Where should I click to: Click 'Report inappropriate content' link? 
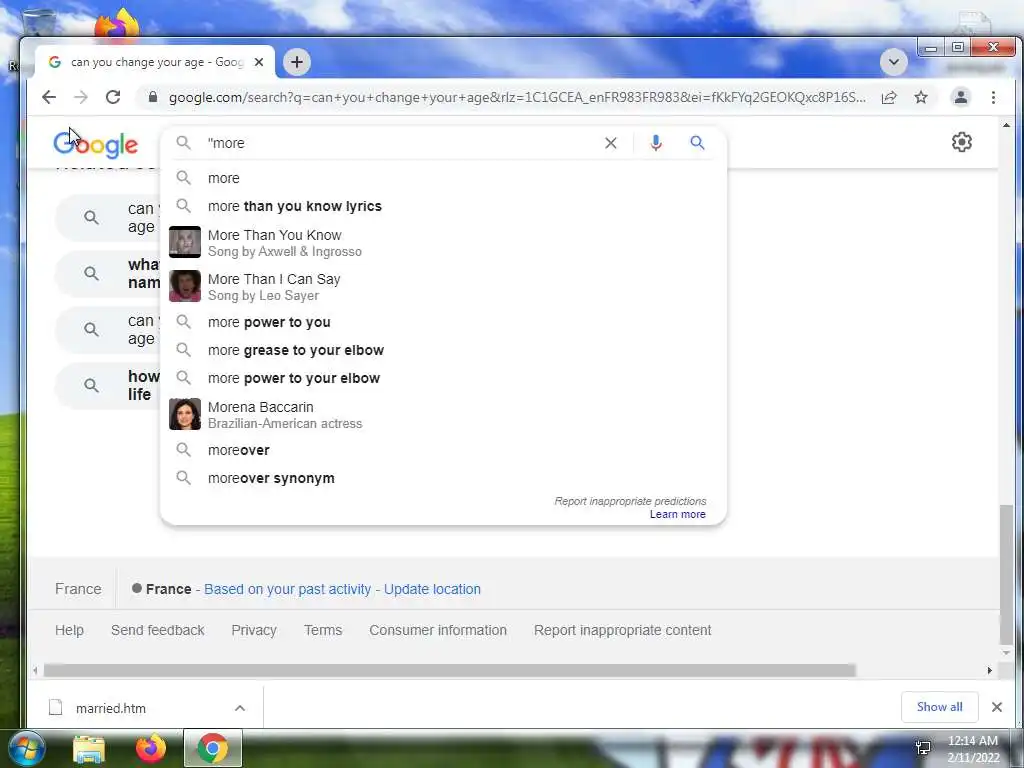pos(622,630)
